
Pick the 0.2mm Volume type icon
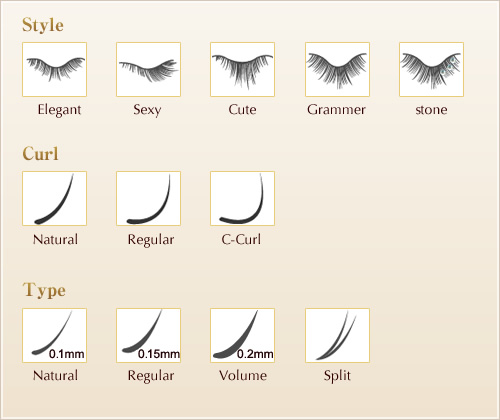pyautogui.click(x=242, y=335)
